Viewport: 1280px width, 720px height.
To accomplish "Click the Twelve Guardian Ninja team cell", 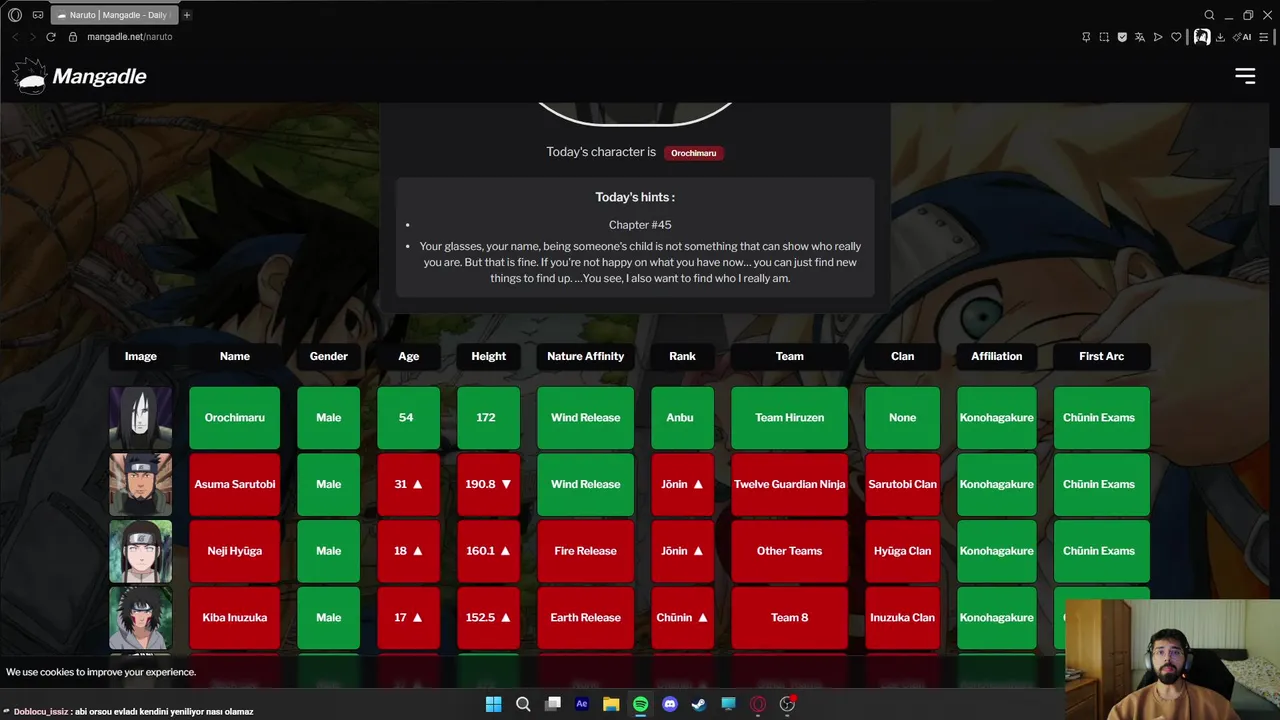I will 789,484.
